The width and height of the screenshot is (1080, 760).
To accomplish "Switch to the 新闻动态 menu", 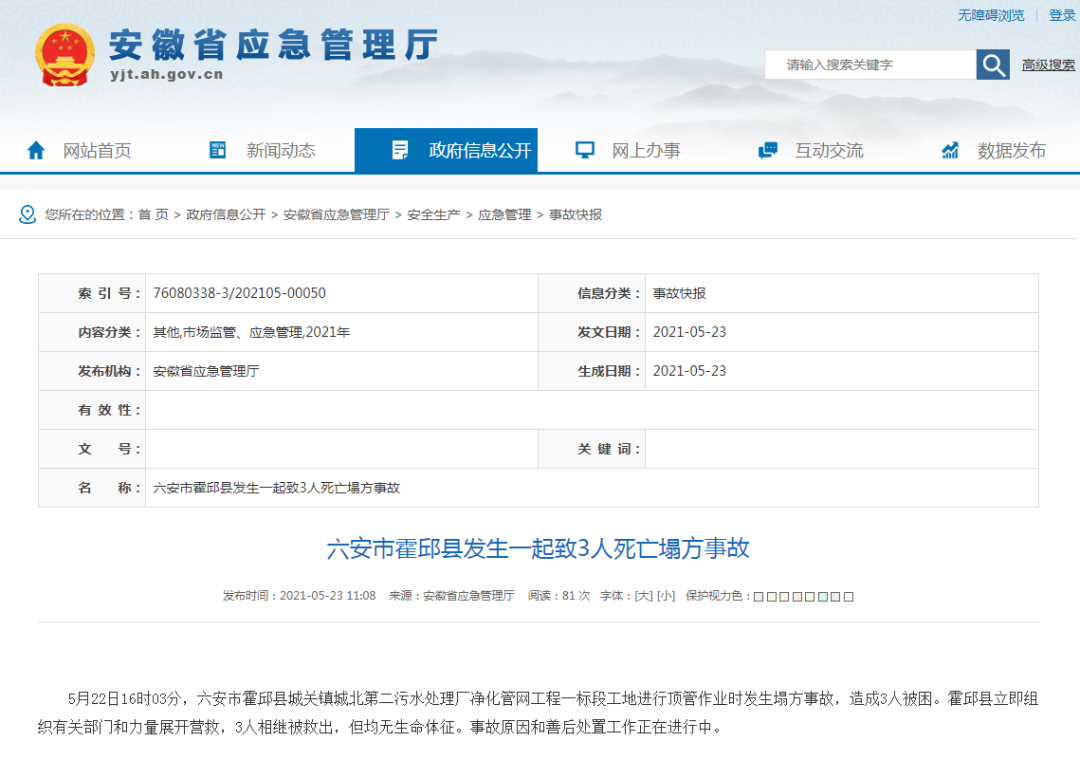I will [x=280, y=150].
